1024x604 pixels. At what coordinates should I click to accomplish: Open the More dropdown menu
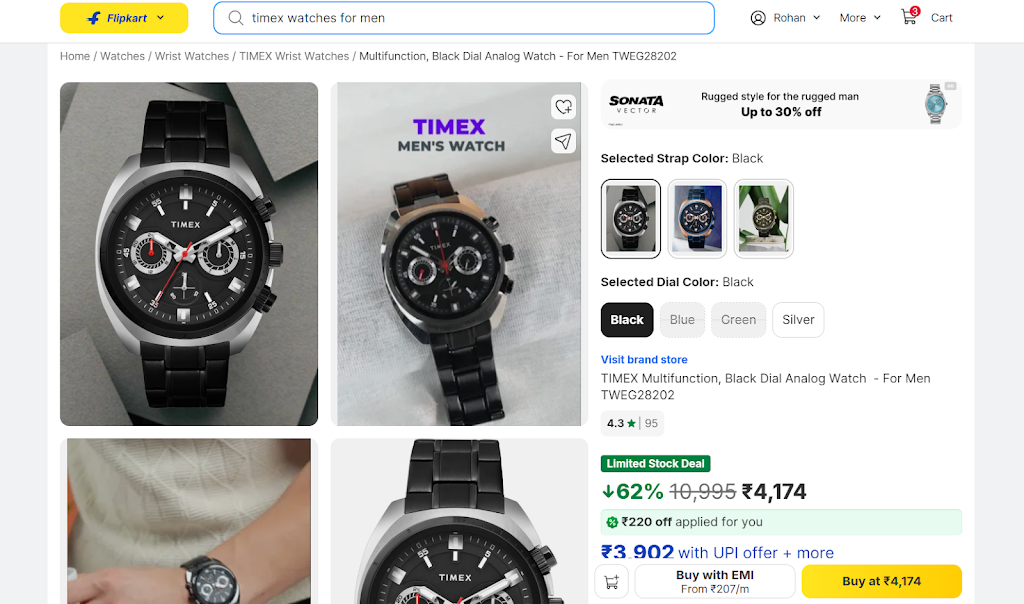click(x=860, y=18)
